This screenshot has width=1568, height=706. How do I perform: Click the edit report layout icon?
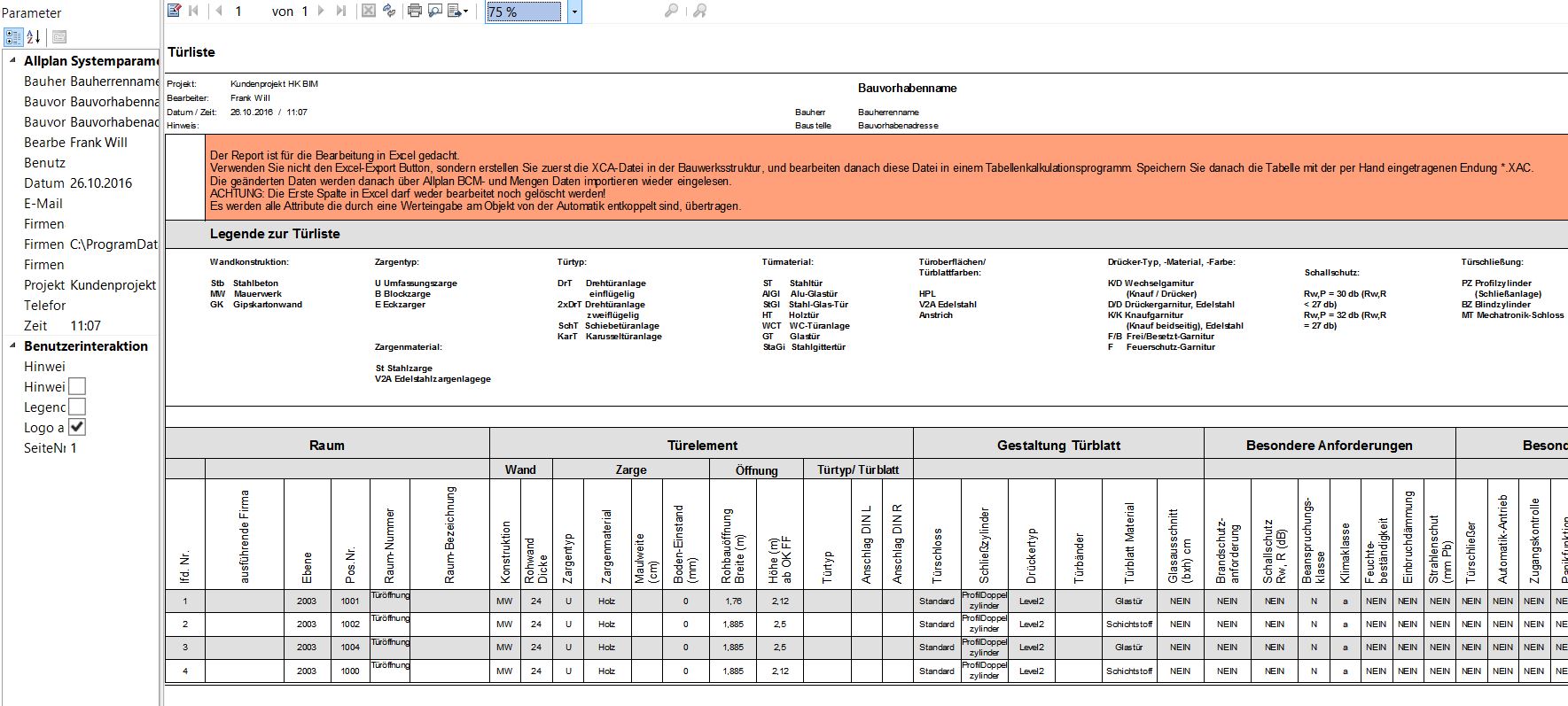[x=175, y=11]
